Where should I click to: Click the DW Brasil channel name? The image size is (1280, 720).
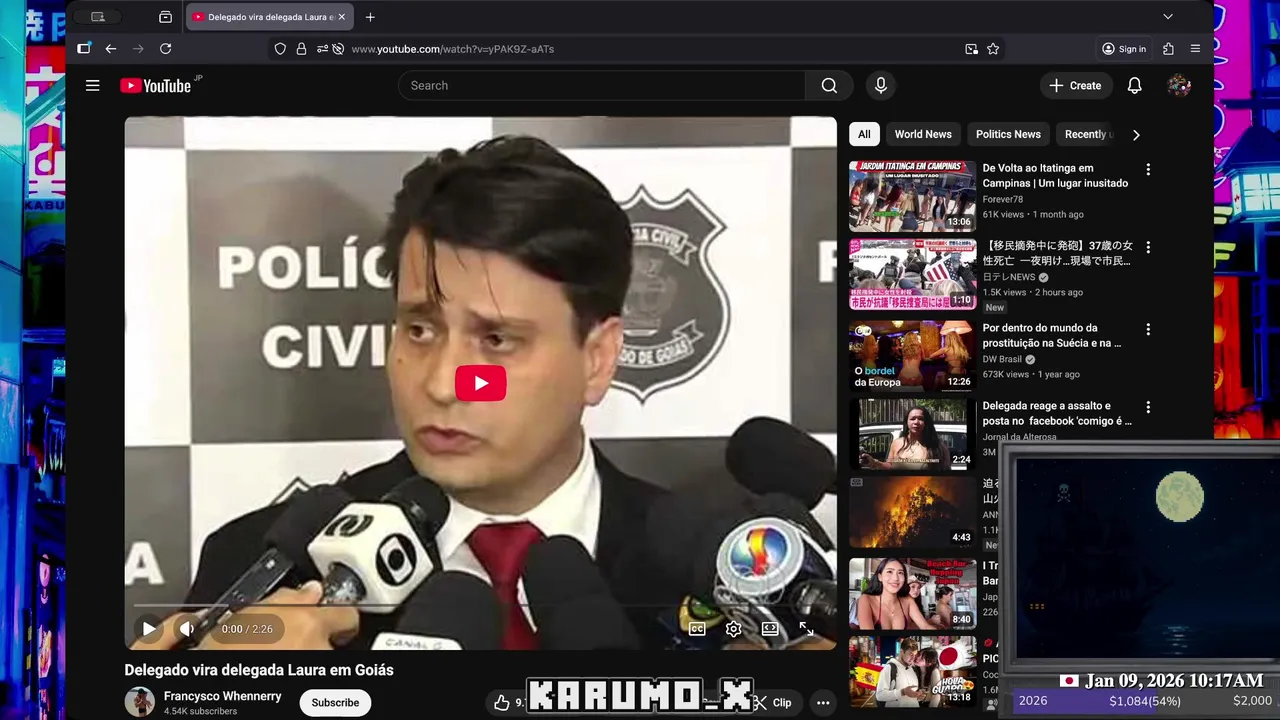pyautogui.click(x=1002, y=359)
